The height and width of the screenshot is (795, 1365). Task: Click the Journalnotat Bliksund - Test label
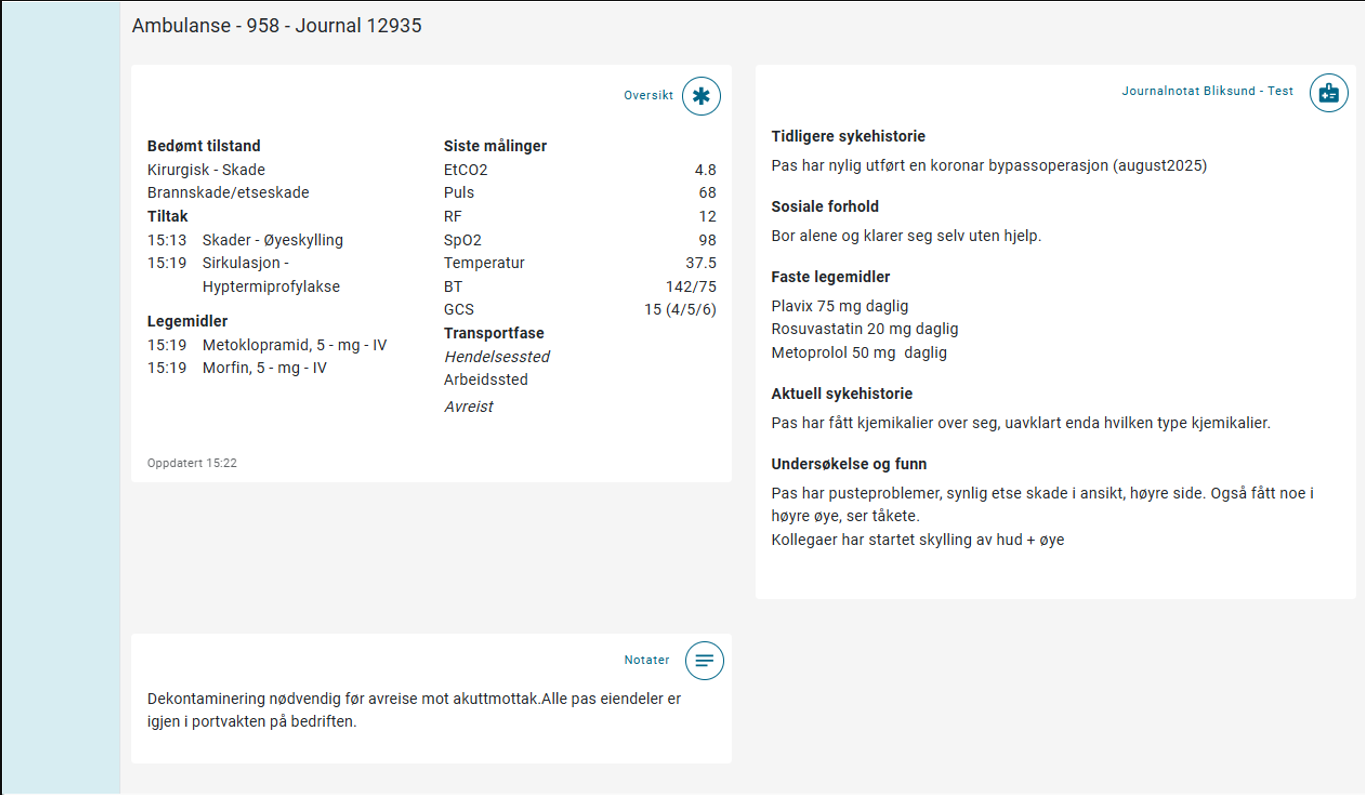pos(1207,91)
